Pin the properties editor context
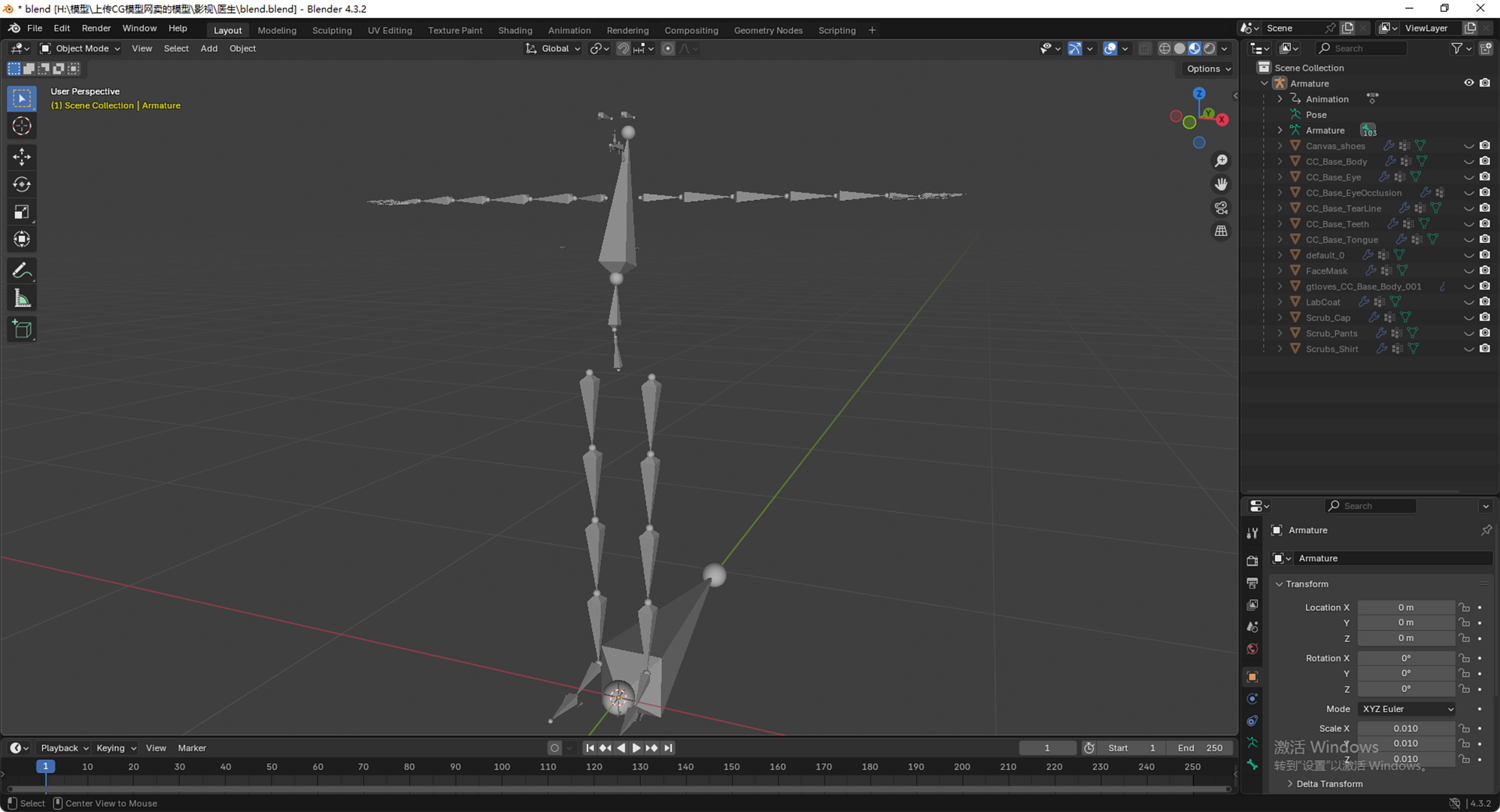 (1485, 530)
